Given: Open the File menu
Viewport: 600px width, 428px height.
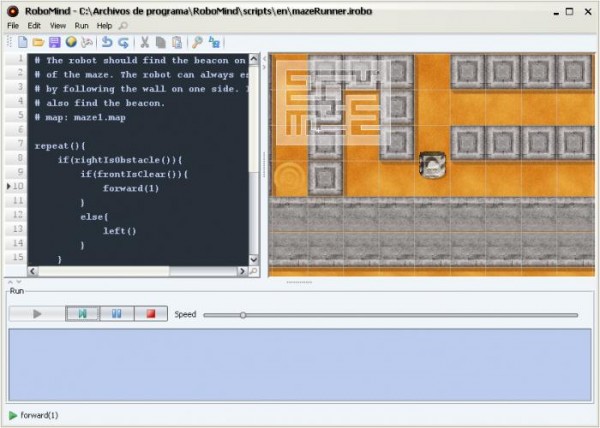Looking at the screenshot, I should click(13, 26).
